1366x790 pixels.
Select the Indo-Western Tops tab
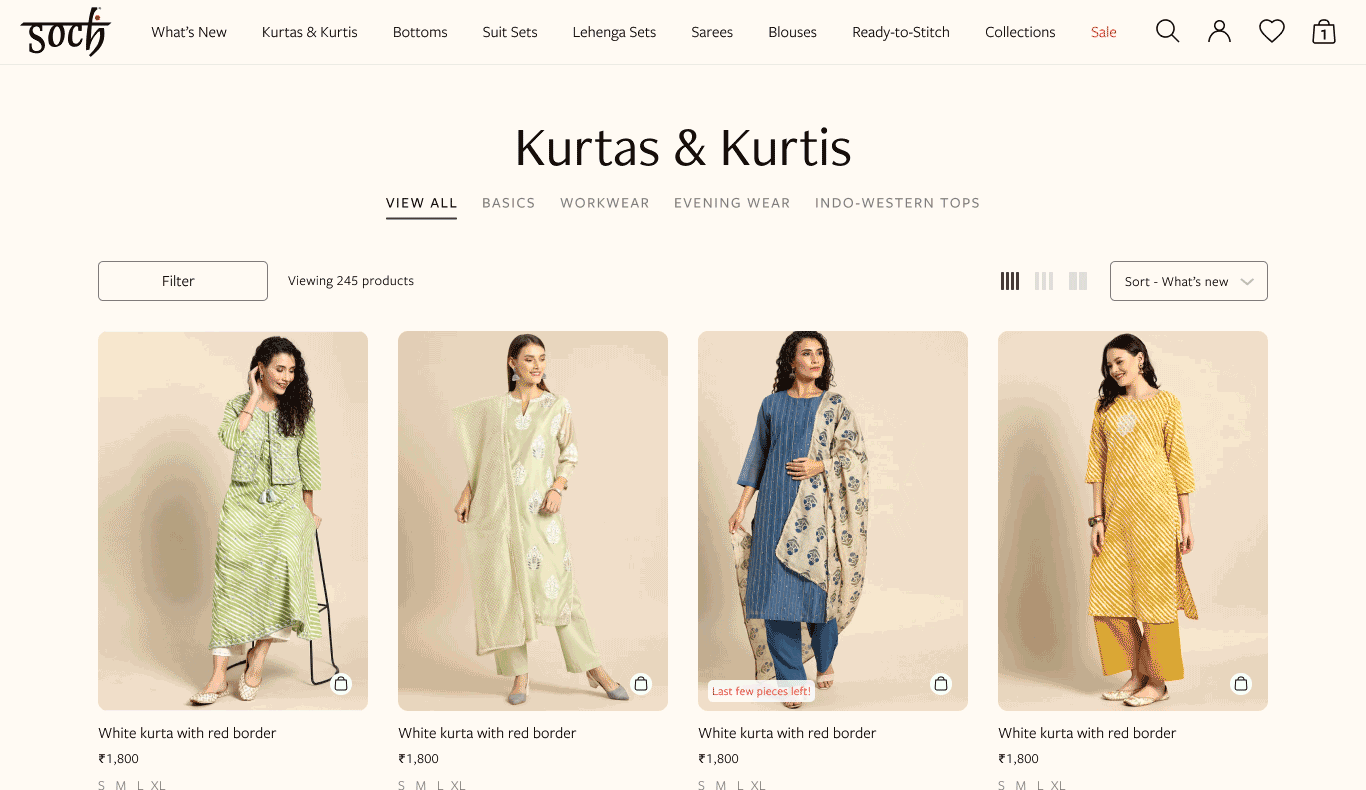(x=897, y=203)
